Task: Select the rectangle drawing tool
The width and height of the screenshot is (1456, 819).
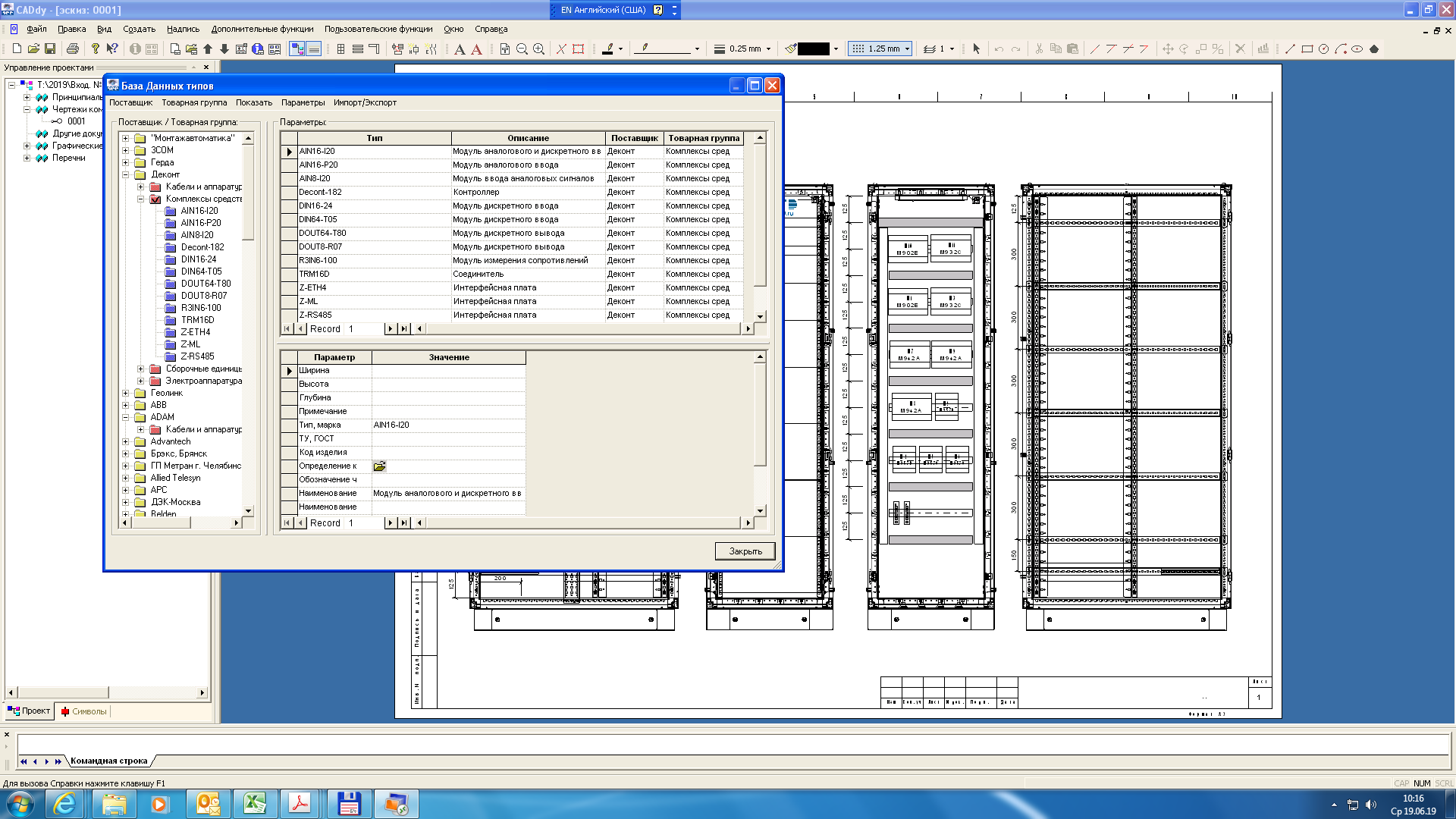Action: pyautogui.click(x=1307, y=49)
